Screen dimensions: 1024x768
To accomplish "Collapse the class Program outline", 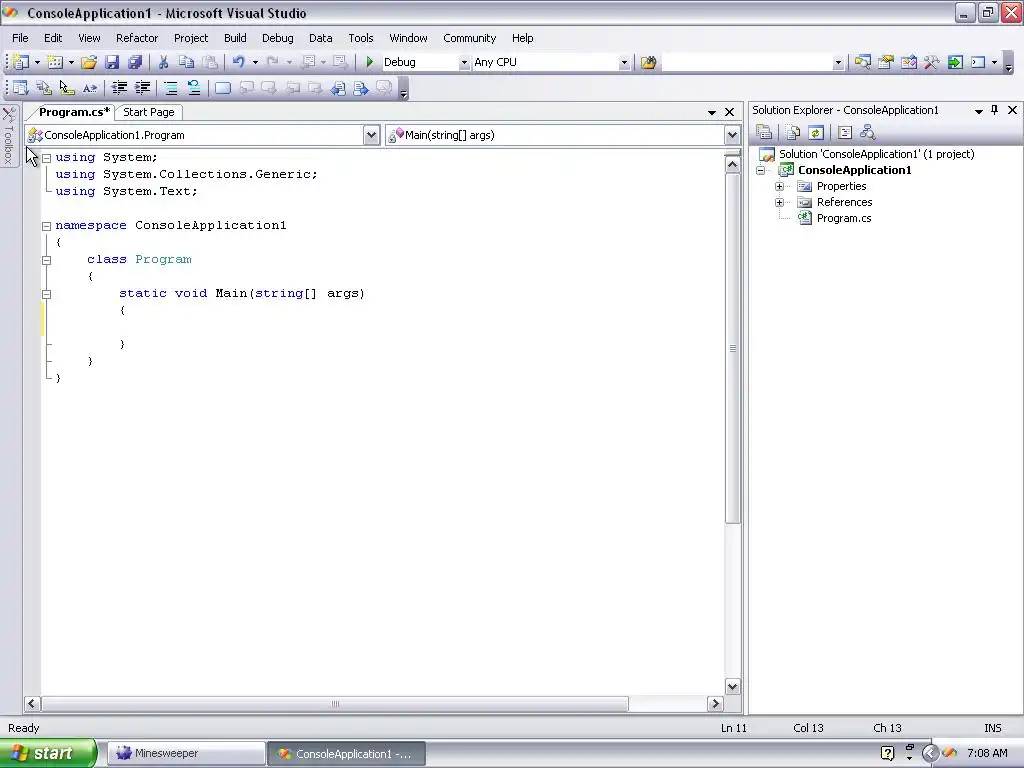I will (x=46, y=260).
